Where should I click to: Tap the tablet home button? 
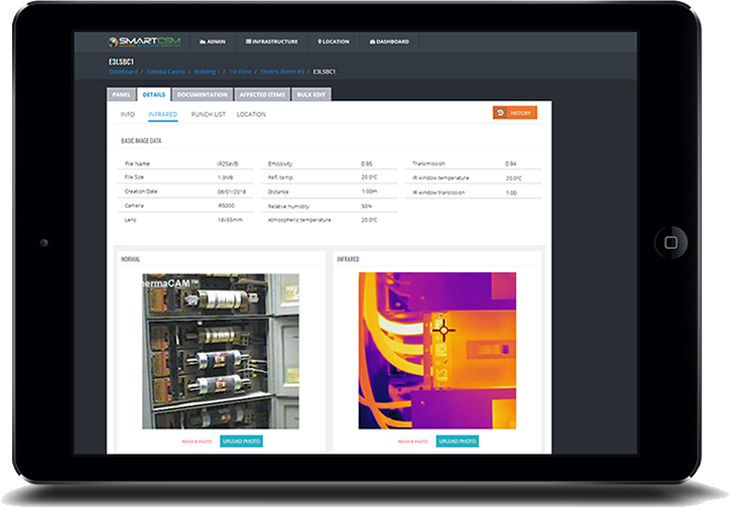671,242
